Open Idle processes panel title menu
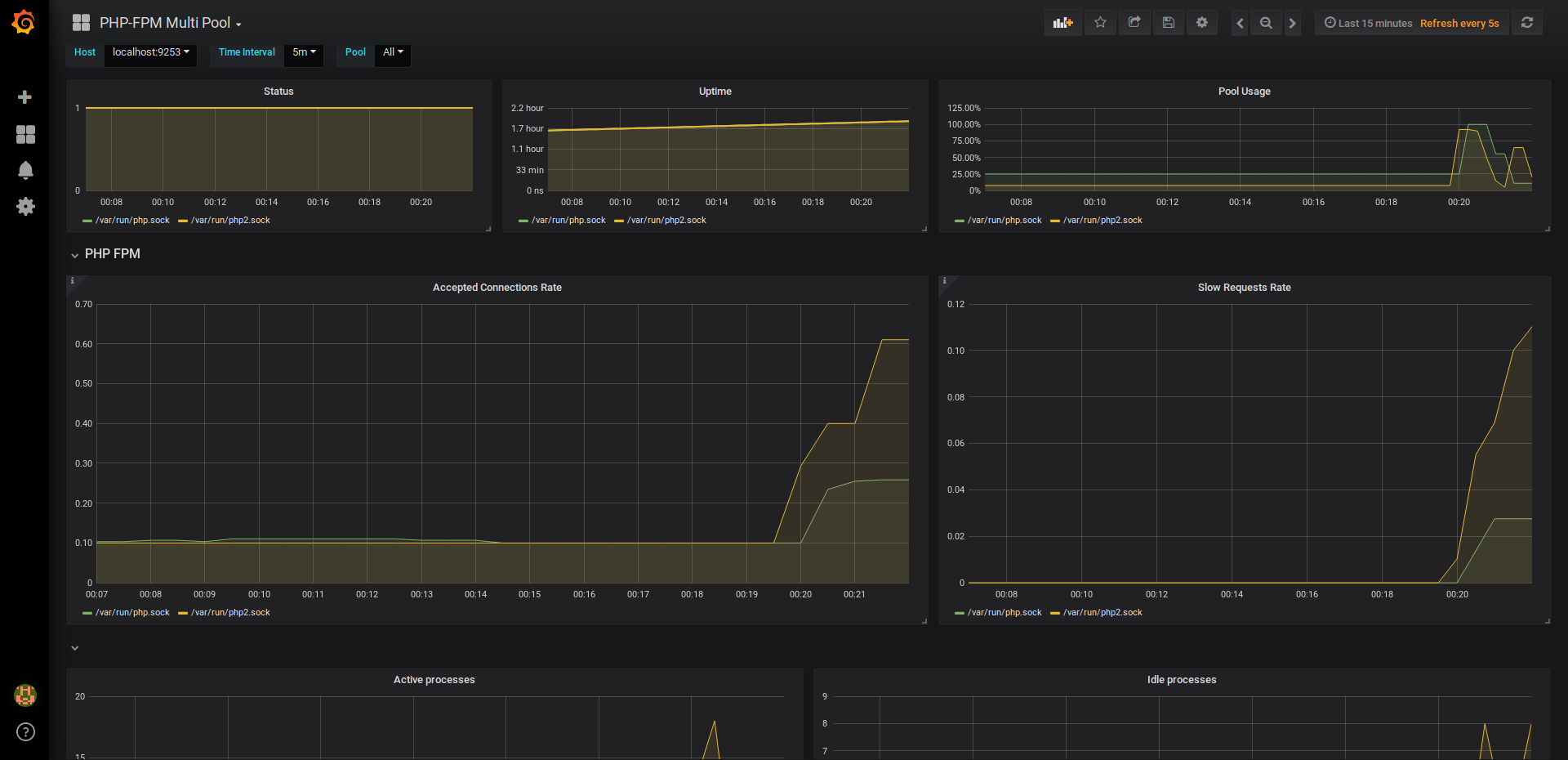1568x760 pixels. tap(1182, 680)
